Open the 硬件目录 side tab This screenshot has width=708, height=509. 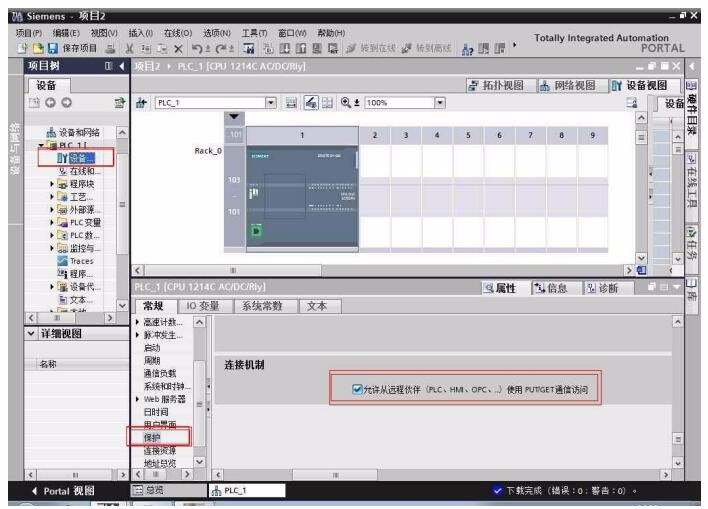[691, 108]
